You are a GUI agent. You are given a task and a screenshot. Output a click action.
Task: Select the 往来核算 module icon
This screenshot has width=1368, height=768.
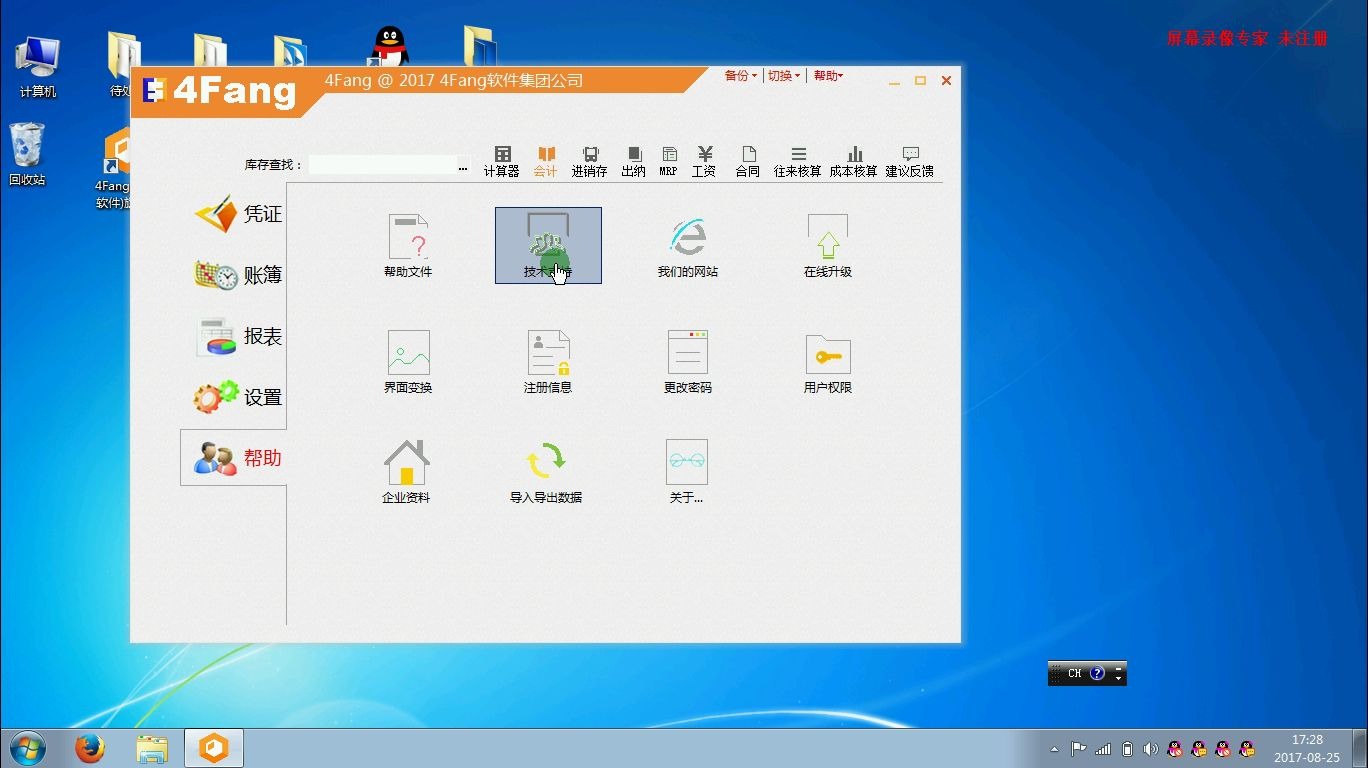pyautogui.click(x=798, y=161)
